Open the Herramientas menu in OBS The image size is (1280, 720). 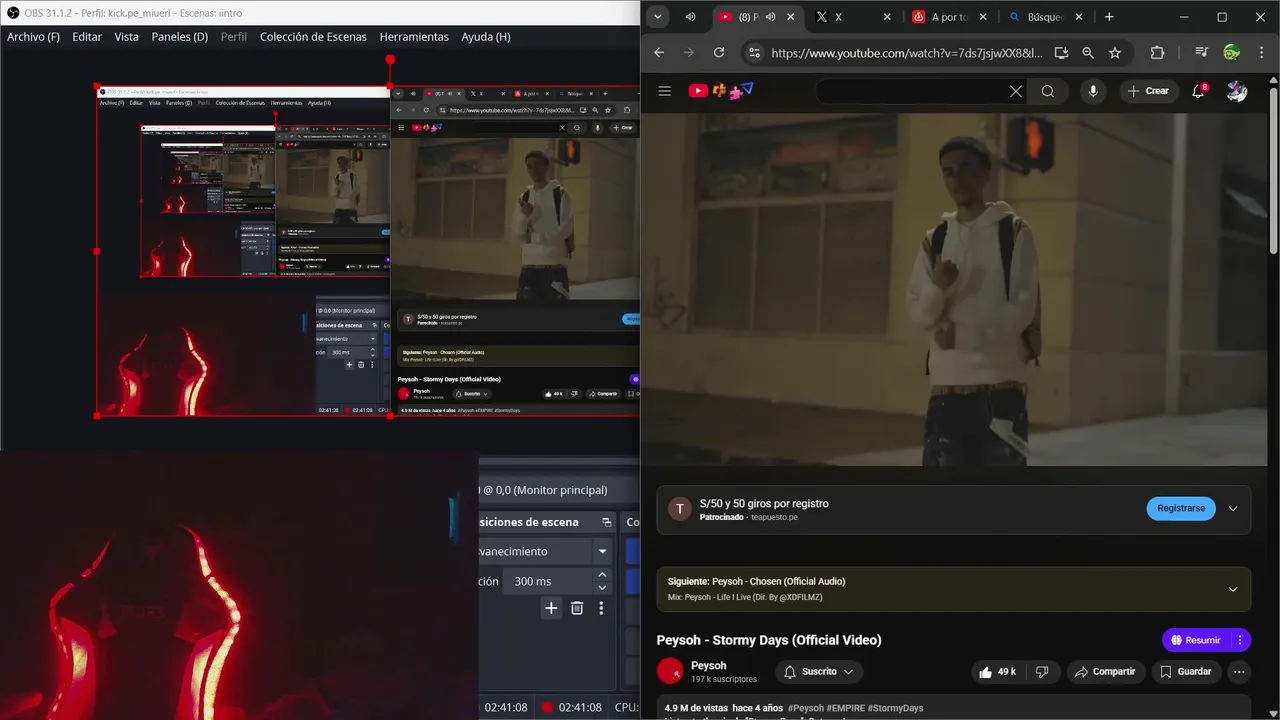(x=414, y=36)
